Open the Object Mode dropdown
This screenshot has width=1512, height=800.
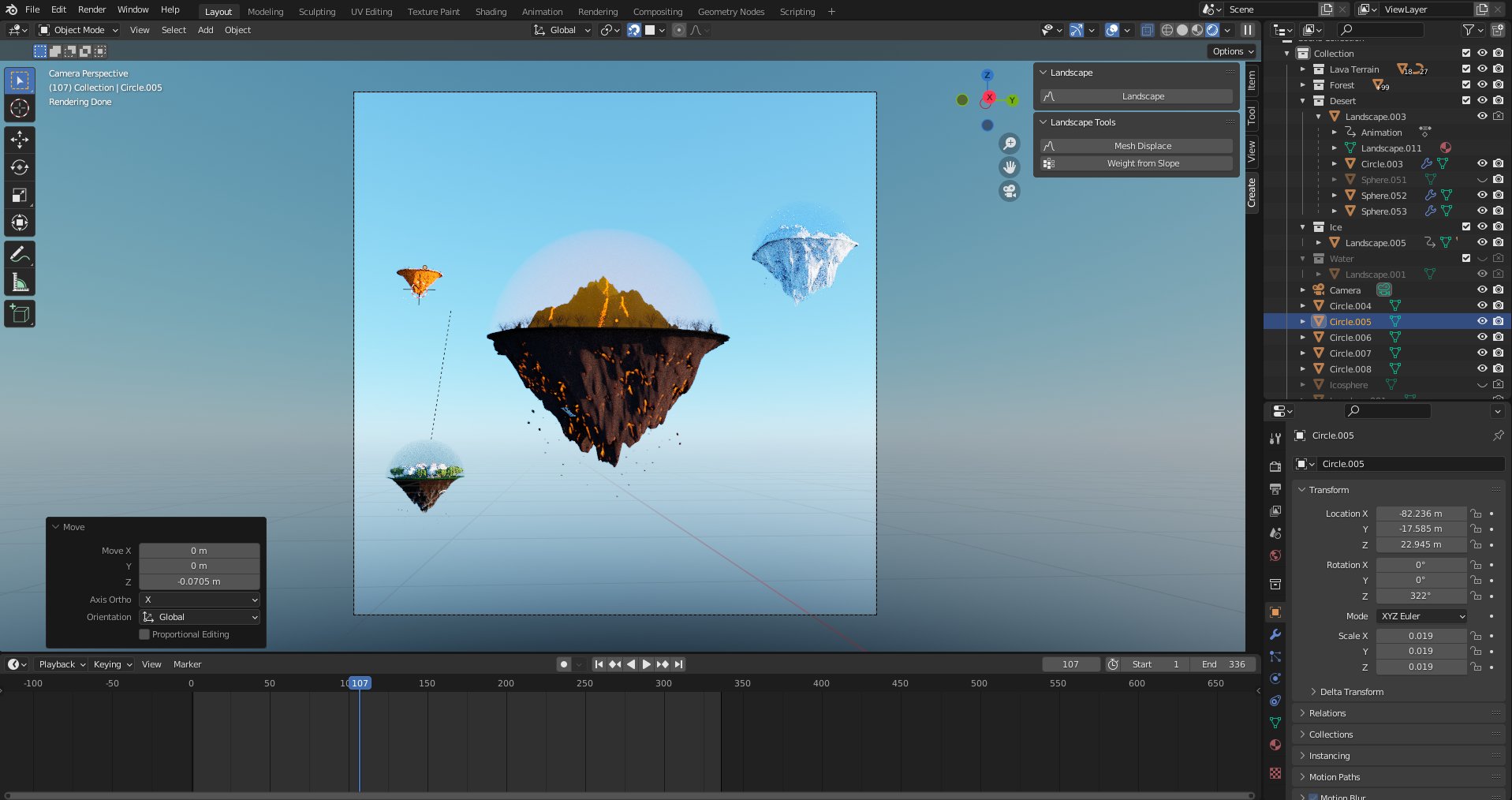78,30
